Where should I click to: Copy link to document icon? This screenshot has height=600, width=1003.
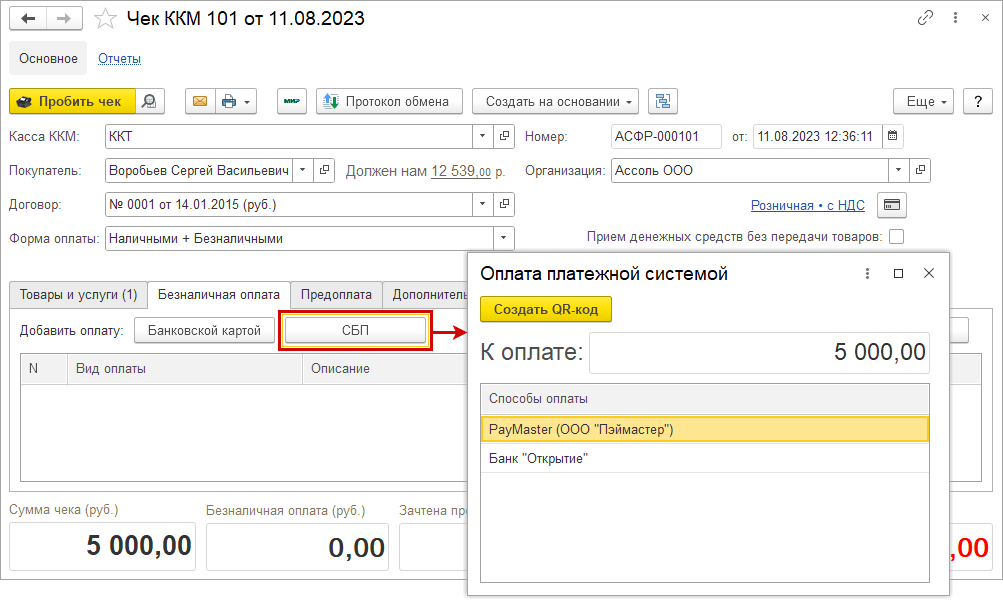point(925,19)
